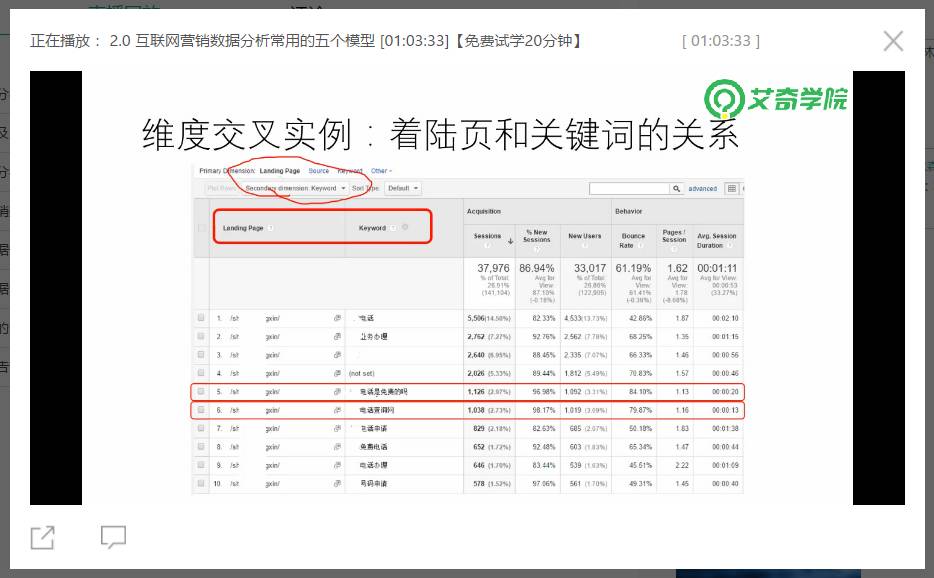Click the advanced filter link

click(x=702, y=188)
